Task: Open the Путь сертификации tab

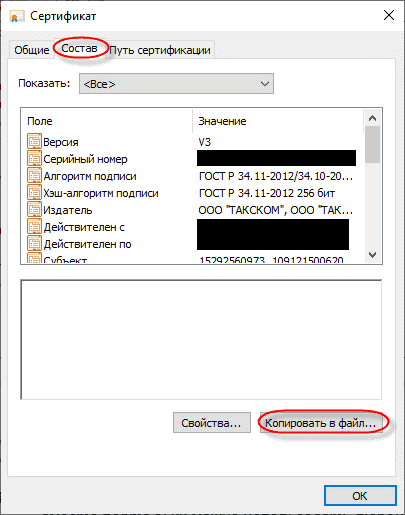Action: [160, 50]
